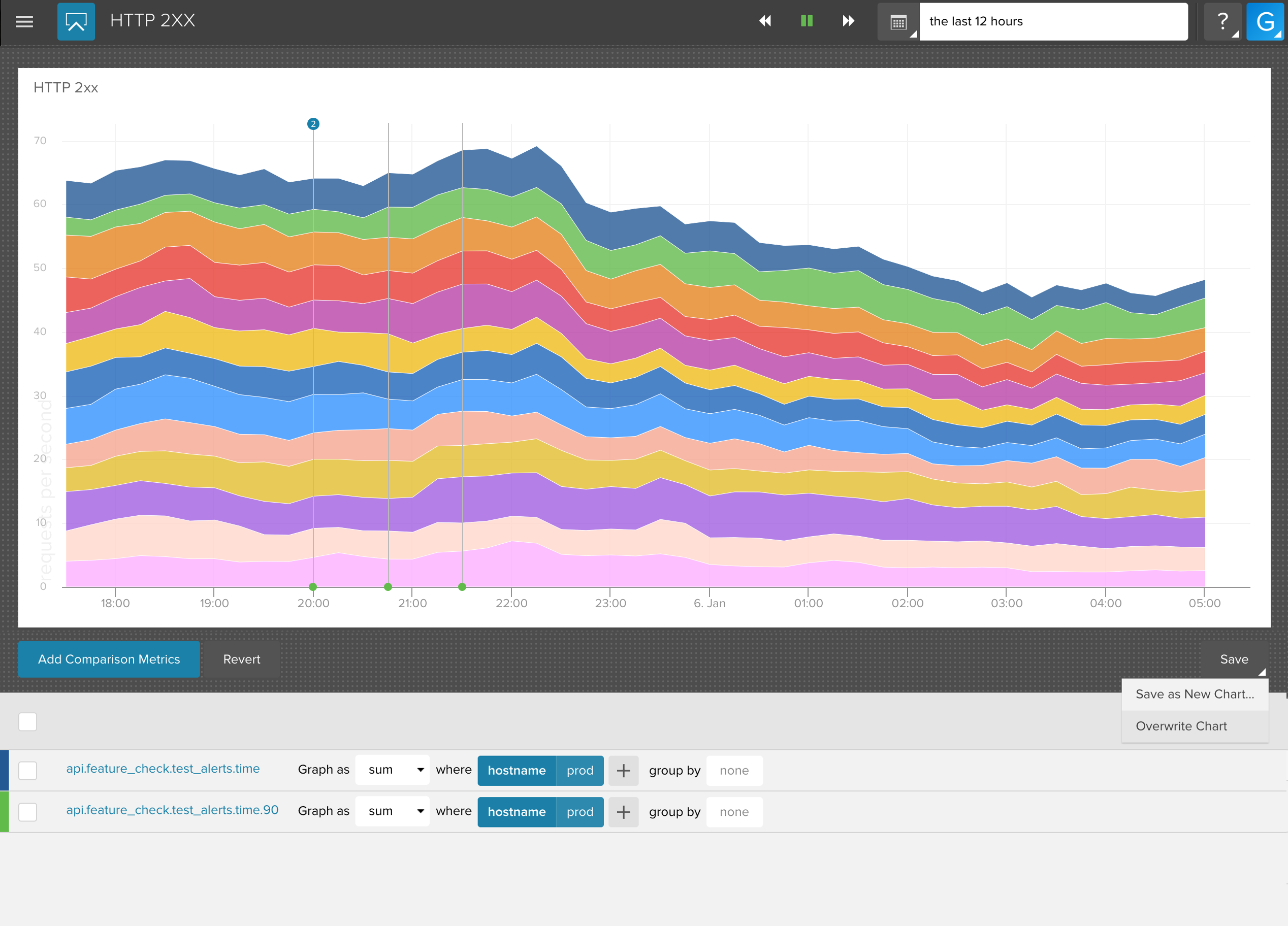This screenshot has width=1288, height=926.
Task: Click green color swatch of test_alerts.time.90 row
Action: pos(4,812)
